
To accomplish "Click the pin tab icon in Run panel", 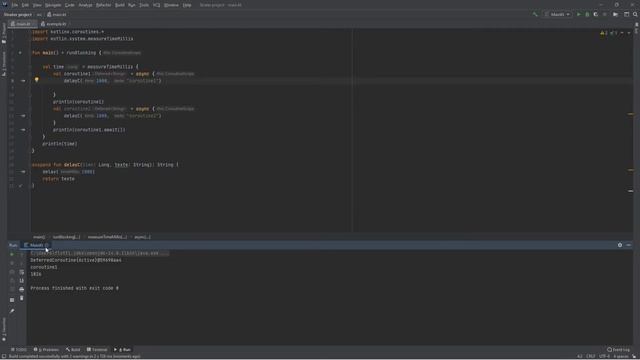I will pyautogui.click(x=12, y=311).
